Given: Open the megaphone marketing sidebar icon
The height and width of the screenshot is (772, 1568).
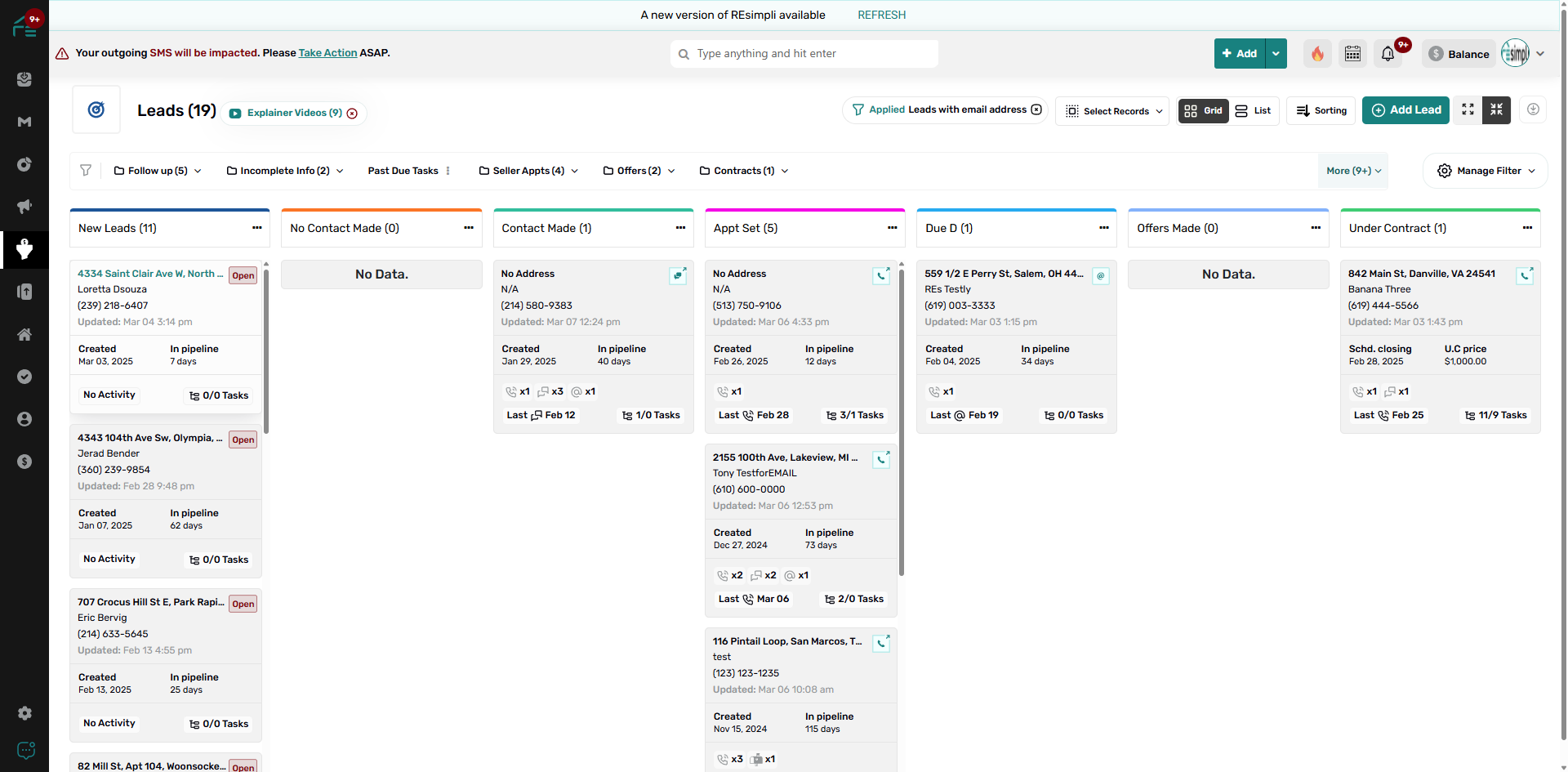Looking at the screenshot, I should point(24,207).
